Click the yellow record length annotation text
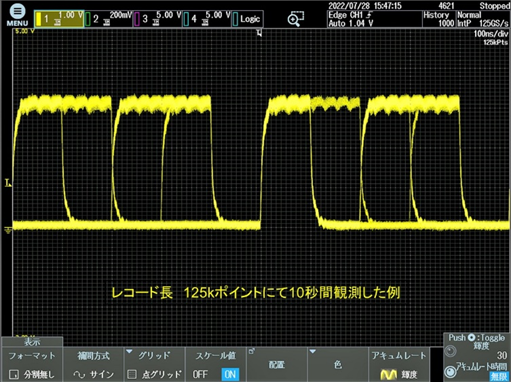 tap(255, 292)
